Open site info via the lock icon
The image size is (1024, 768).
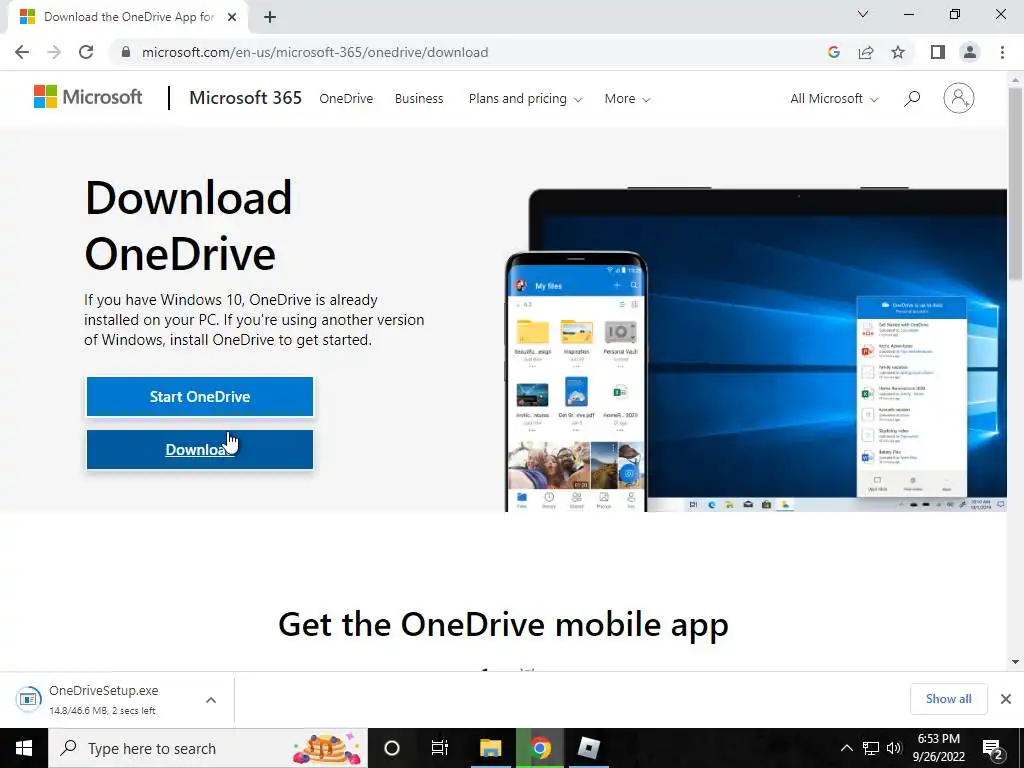(x=126, y=52)
